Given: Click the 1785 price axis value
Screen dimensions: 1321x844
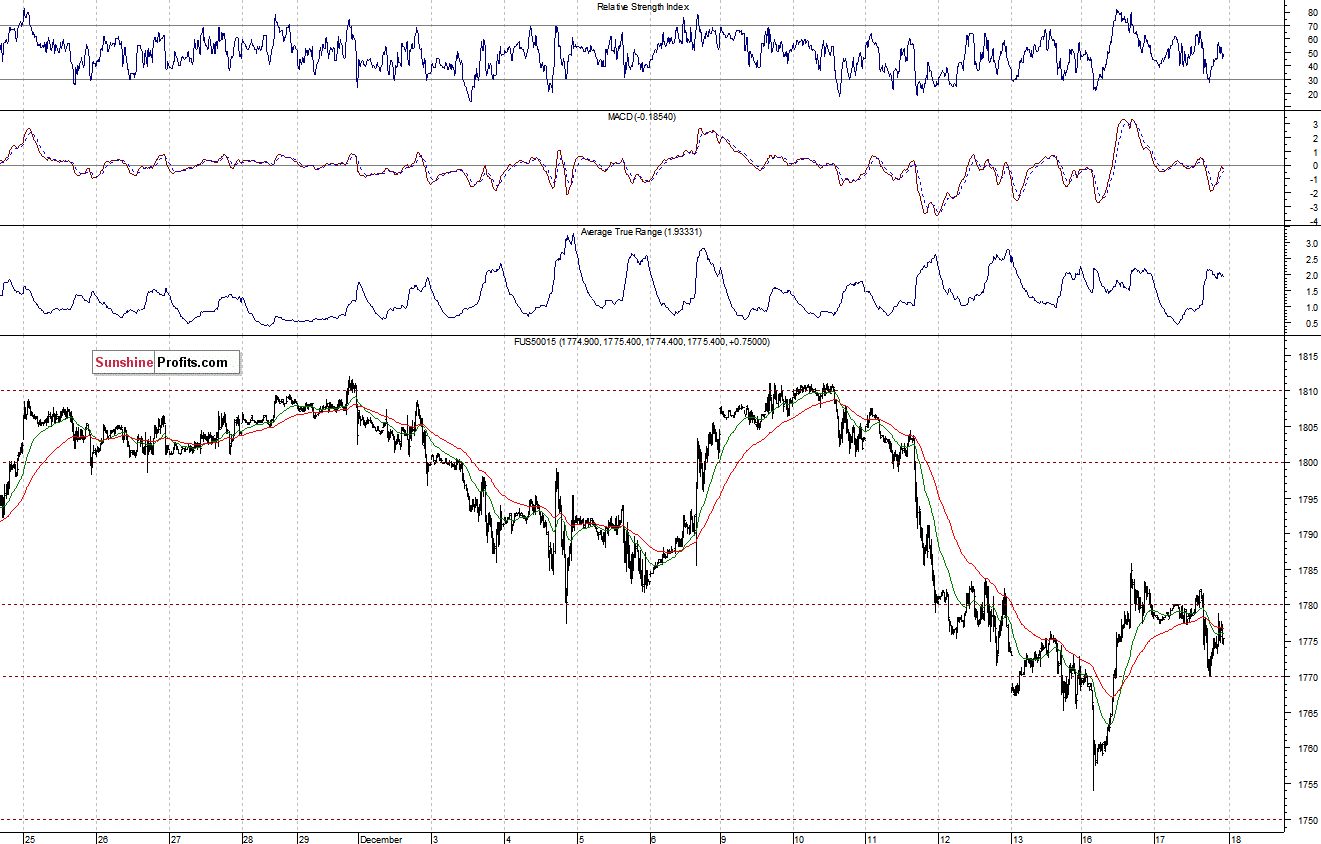Looking at the screenshot, I should [x=1308, y=570].
